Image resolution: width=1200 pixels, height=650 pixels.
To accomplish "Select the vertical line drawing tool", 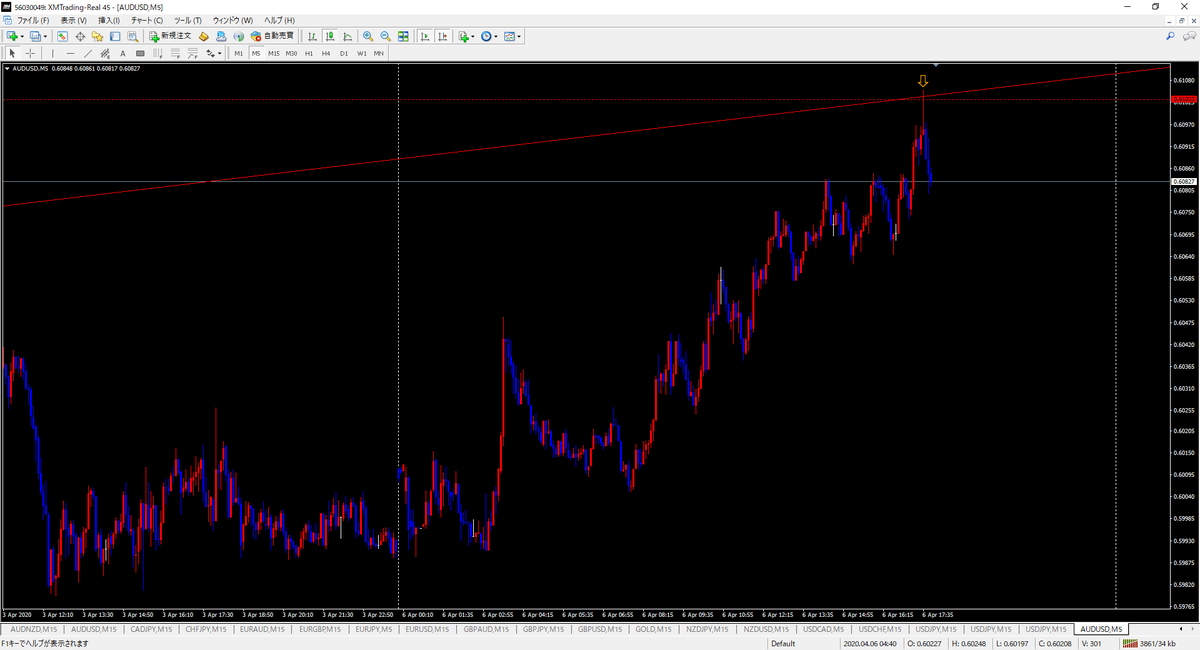I will tap(53, 53).
